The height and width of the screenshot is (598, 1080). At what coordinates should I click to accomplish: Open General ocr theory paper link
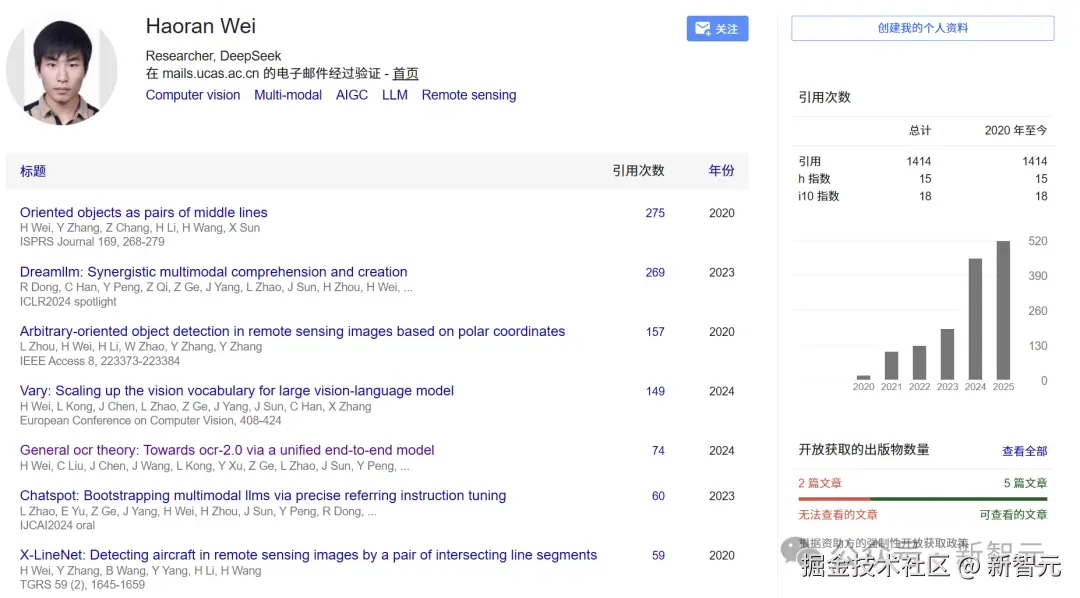tap(227, 450)
